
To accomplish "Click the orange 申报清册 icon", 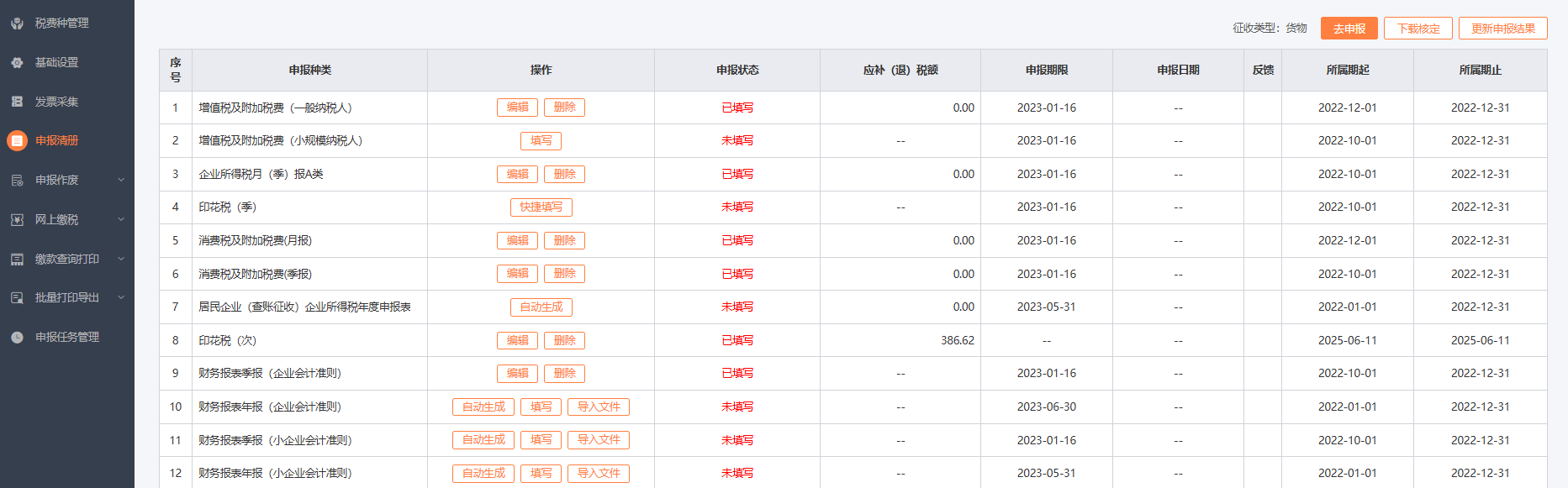I will (17, 141).
